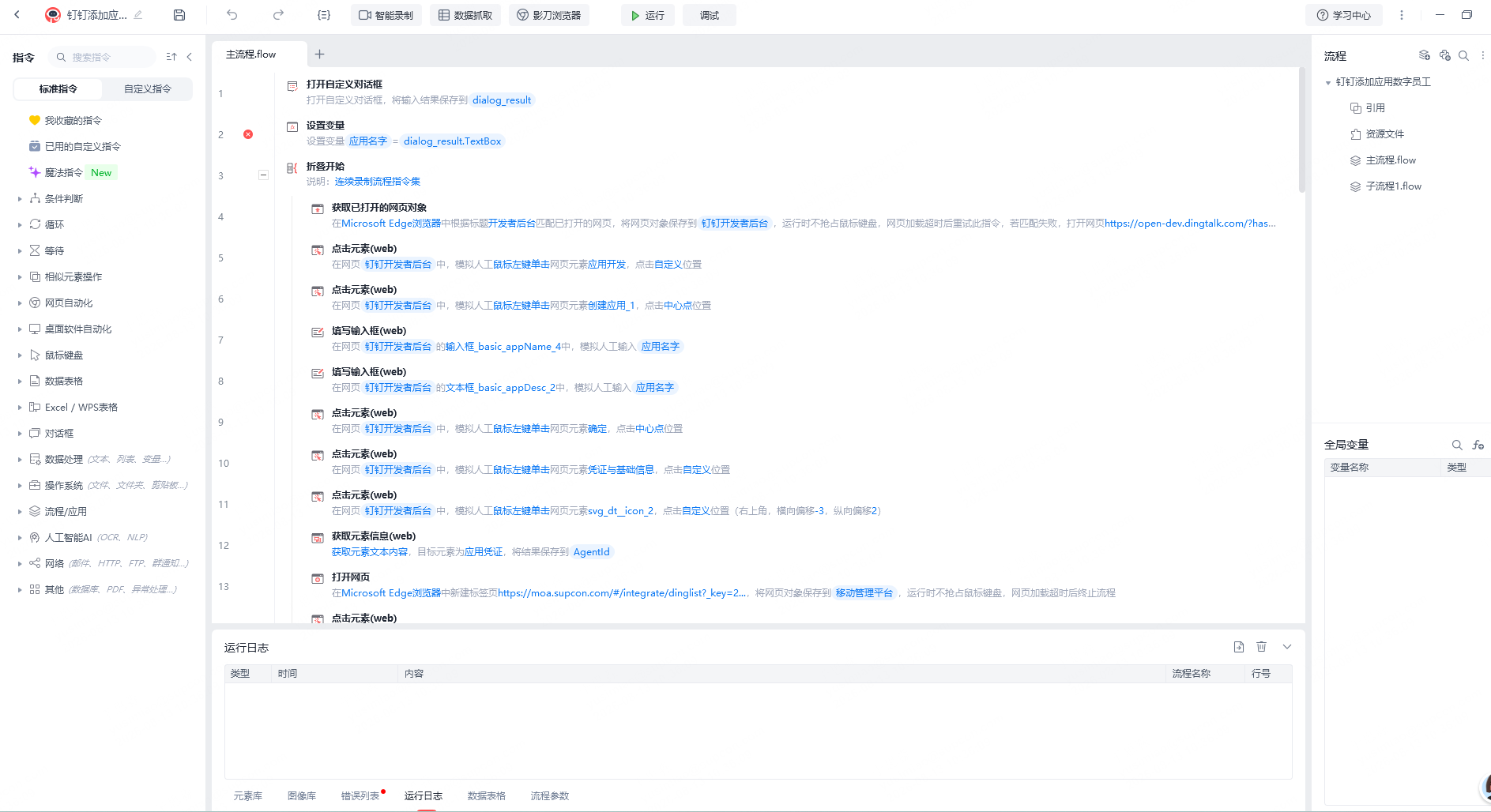Select 引用 in the 流程 tree

tap(1376, 108)
